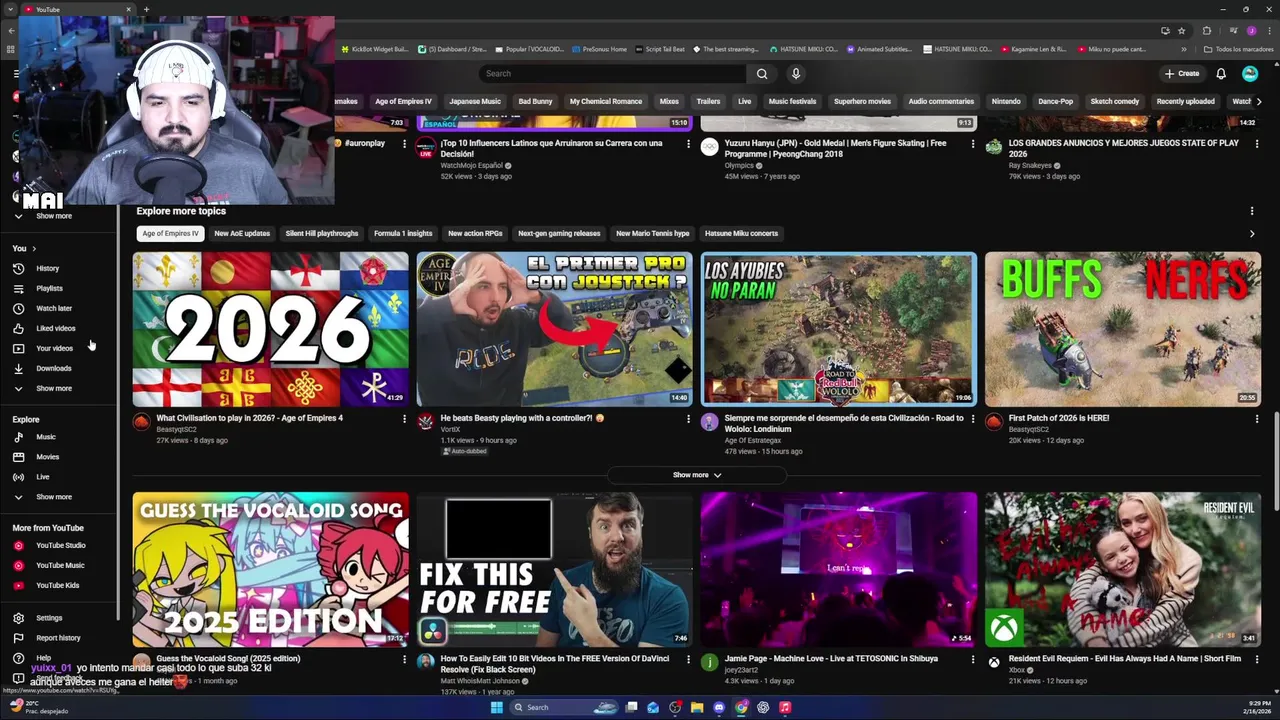Open the 'Script Tail Beat' bookmark
Viewport: 1280px width, 720px height.
[x=659, y=49]
